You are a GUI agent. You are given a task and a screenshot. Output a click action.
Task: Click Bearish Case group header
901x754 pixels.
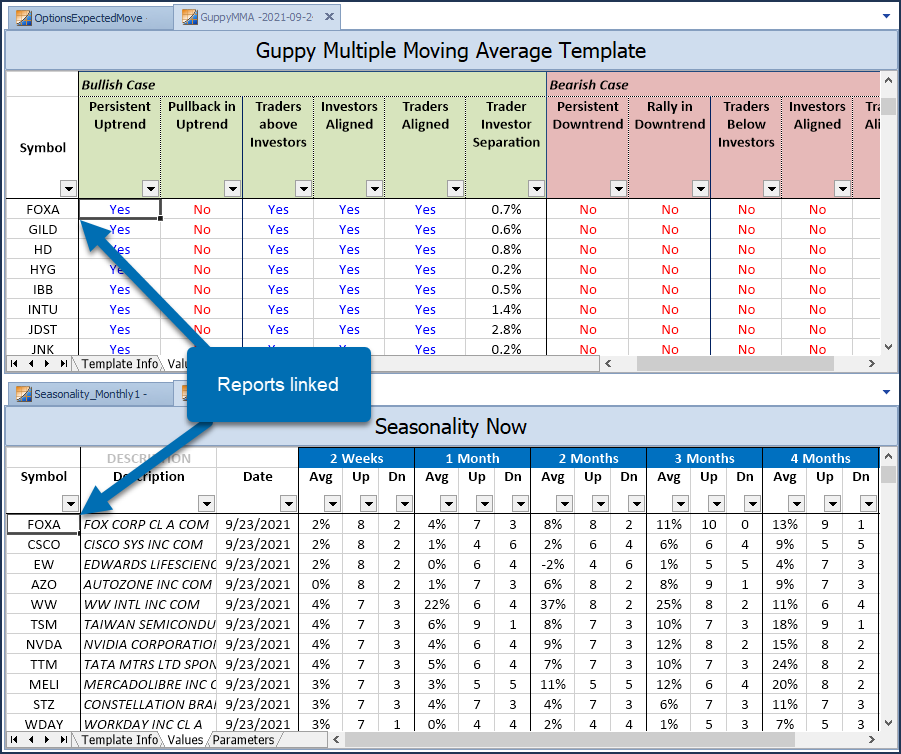(x=713, y=84)
